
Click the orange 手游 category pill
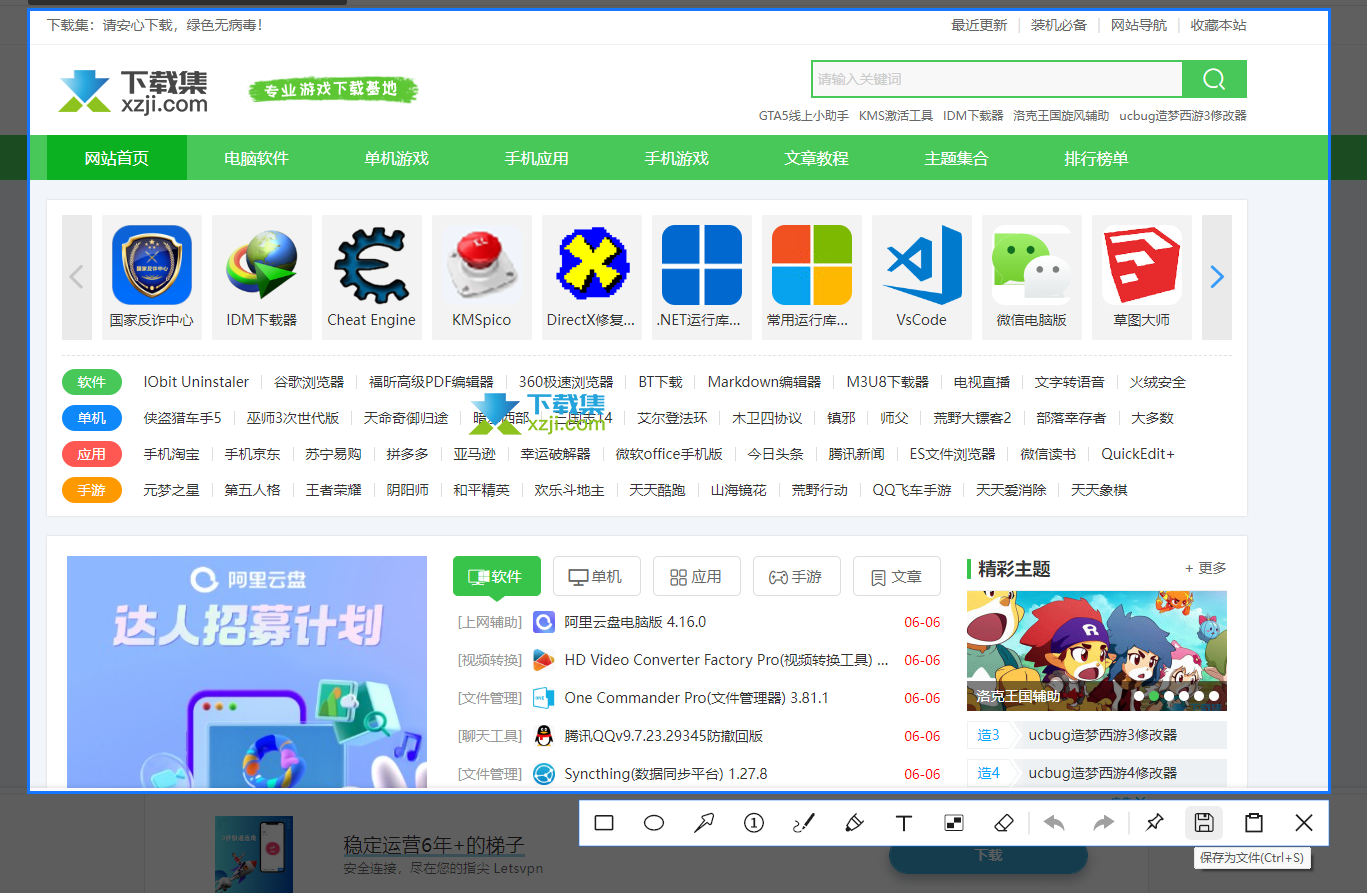point(92,490)
